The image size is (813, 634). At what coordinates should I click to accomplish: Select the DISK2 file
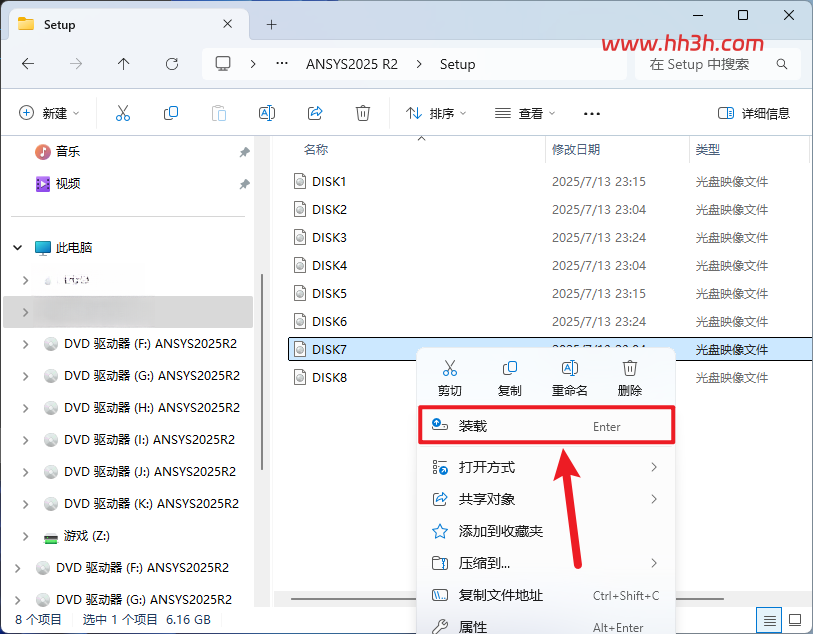click(329, 209)
